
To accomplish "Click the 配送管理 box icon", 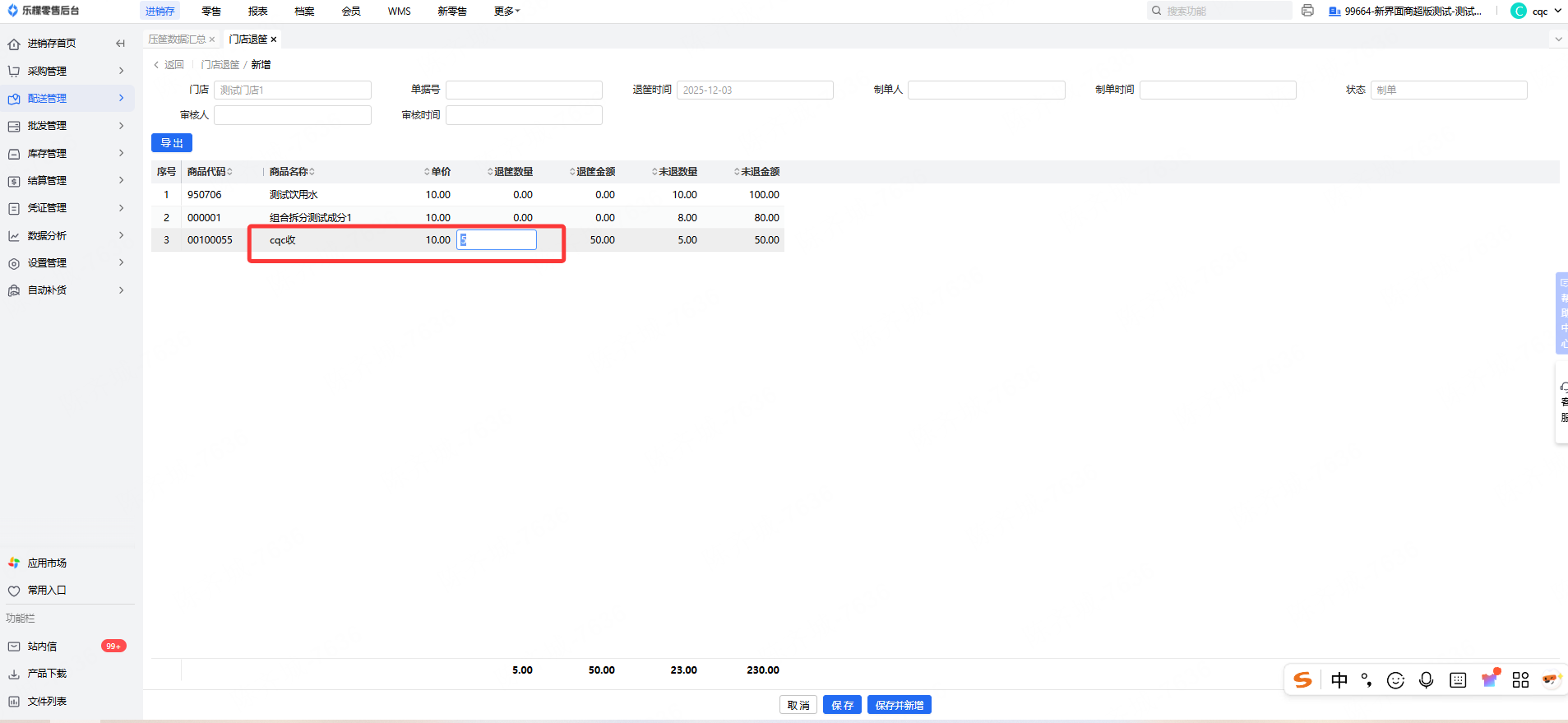I will pos(14,99).
